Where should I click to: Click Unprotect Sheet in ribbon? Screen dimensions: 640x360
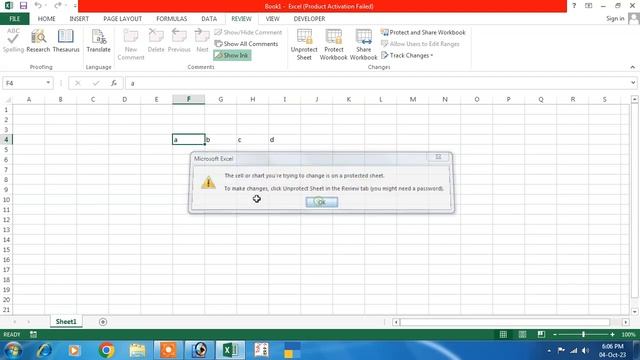(x=304, y=44)
